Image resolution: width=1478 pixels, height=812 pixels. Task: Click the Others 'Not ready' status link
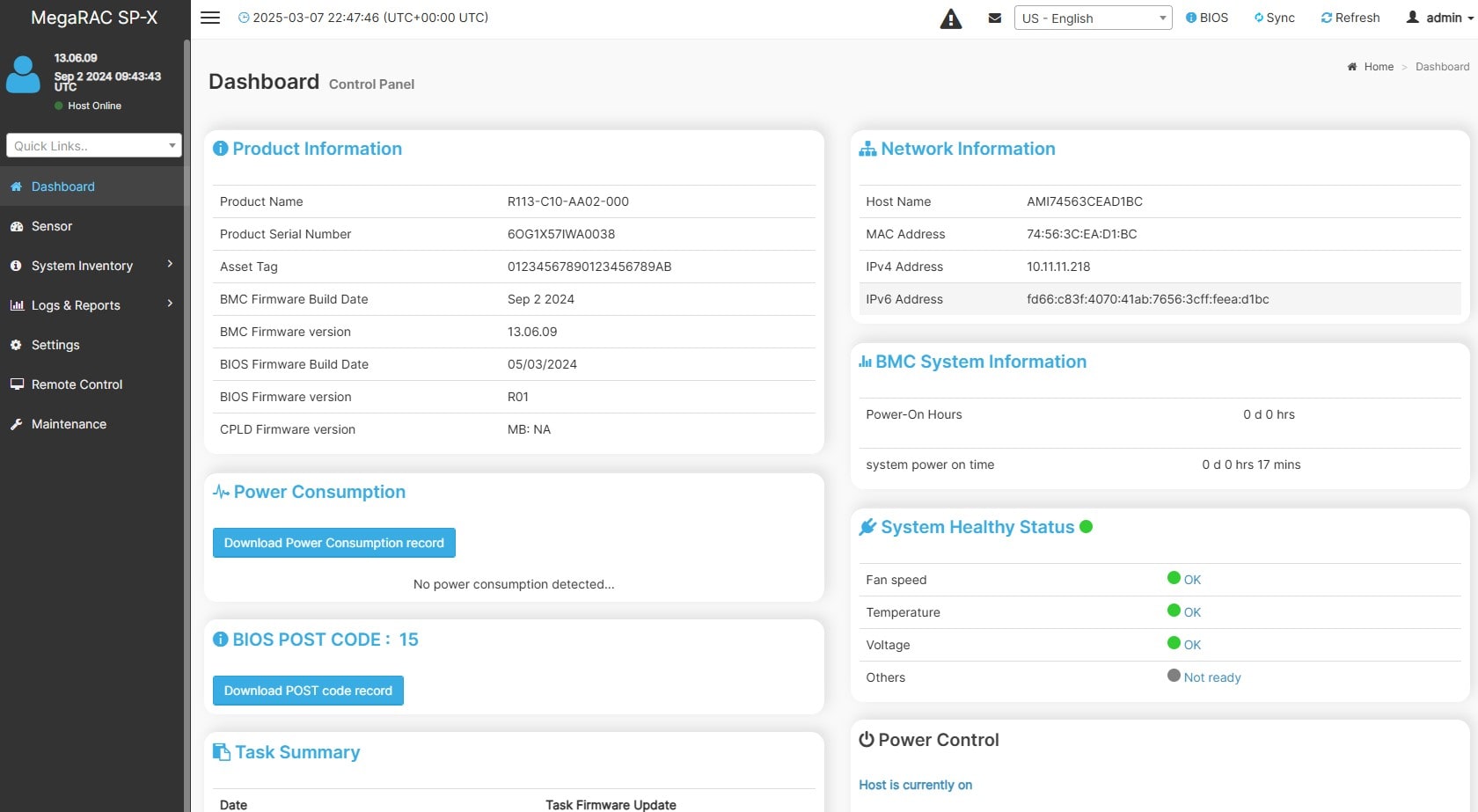click(x=1211, y=677)
